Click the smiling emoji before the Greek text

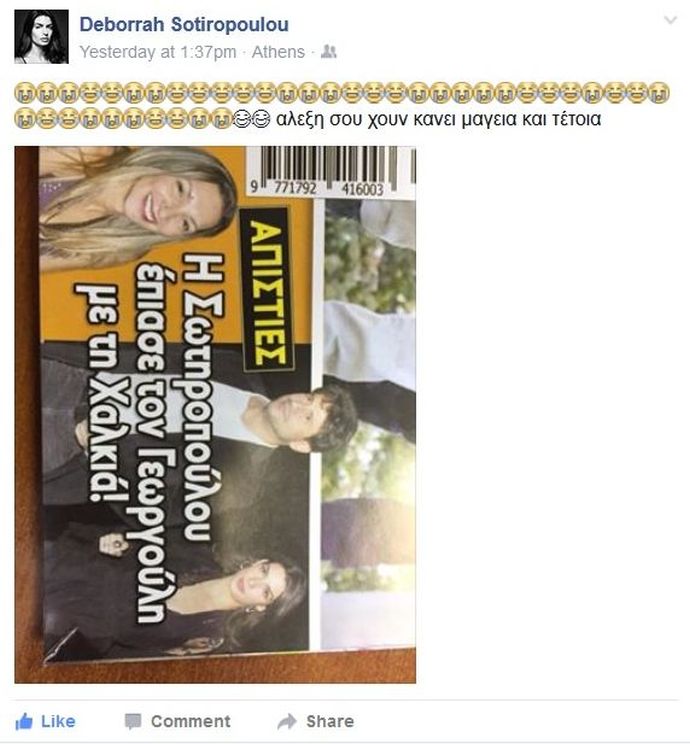[261, 119]
